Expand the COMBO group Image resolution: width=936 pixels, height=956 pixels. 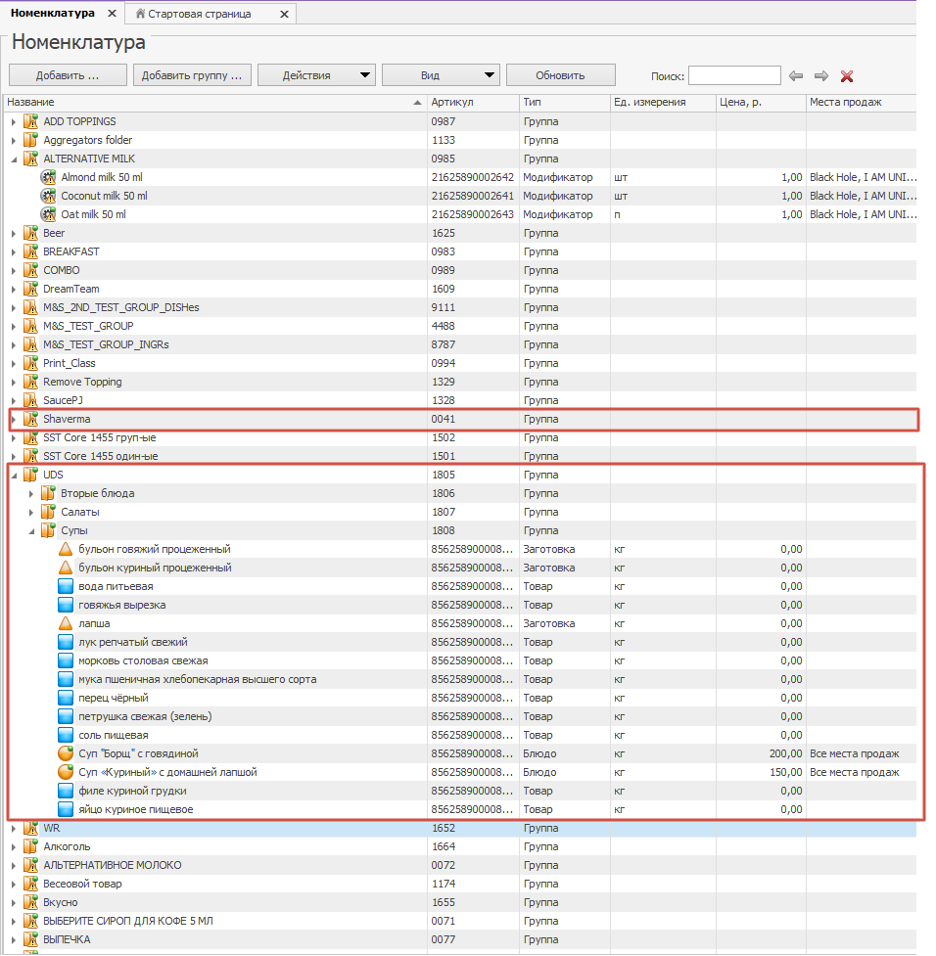point(14,270)
